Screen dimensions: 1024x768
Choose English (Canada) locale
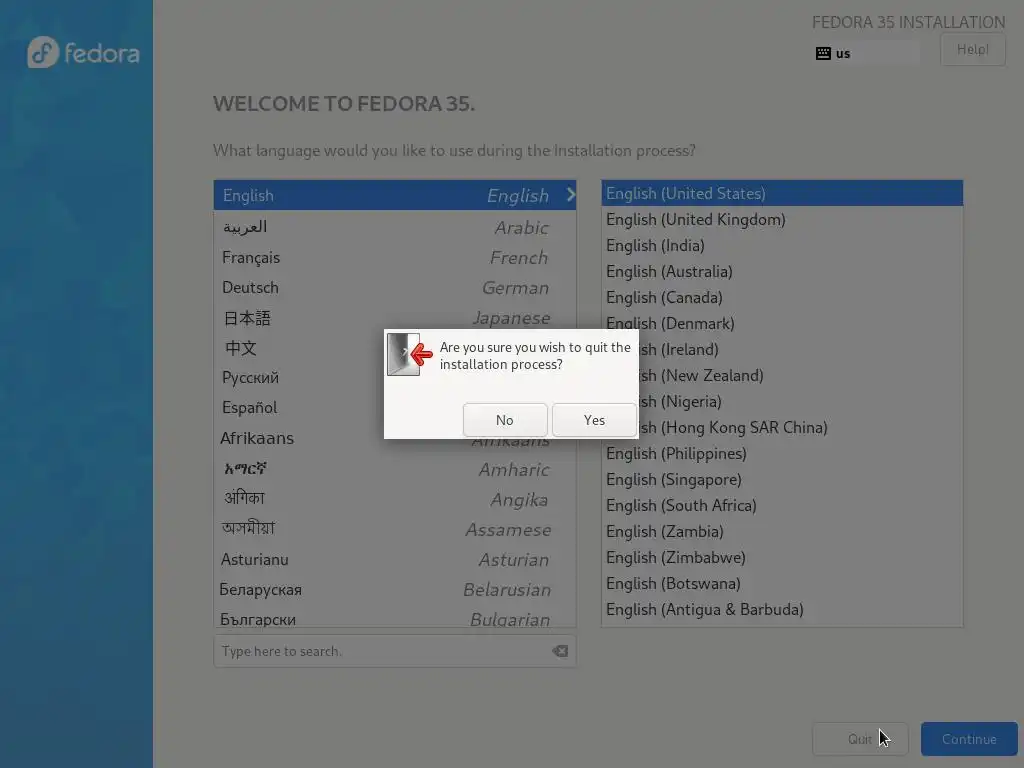[x=782, y=298]
